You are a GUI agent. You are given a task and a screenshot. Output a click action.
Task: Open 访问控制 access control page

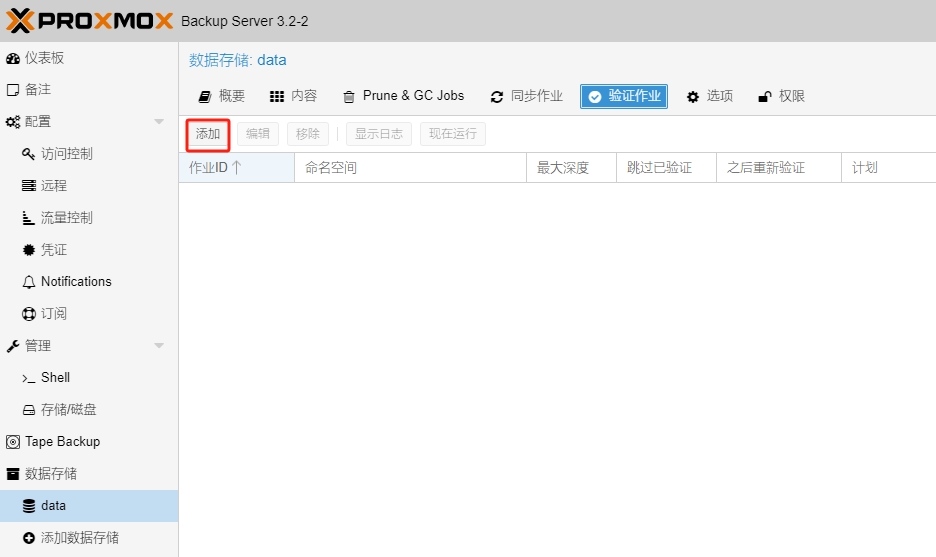pyautogui.click(x=66, y=153)
